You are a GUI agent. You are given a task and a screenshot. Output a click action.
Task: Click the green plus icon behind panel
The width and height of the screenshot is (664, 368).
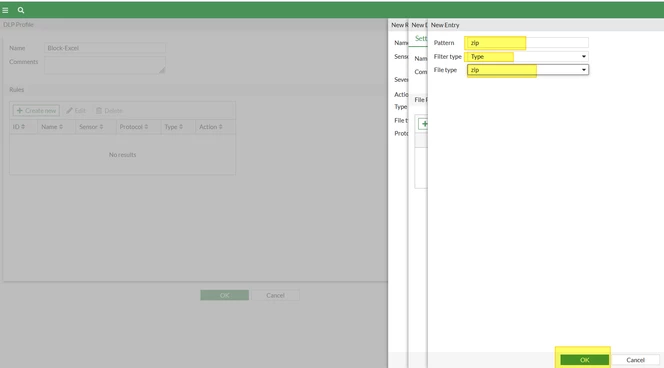[x=424, y=124]
